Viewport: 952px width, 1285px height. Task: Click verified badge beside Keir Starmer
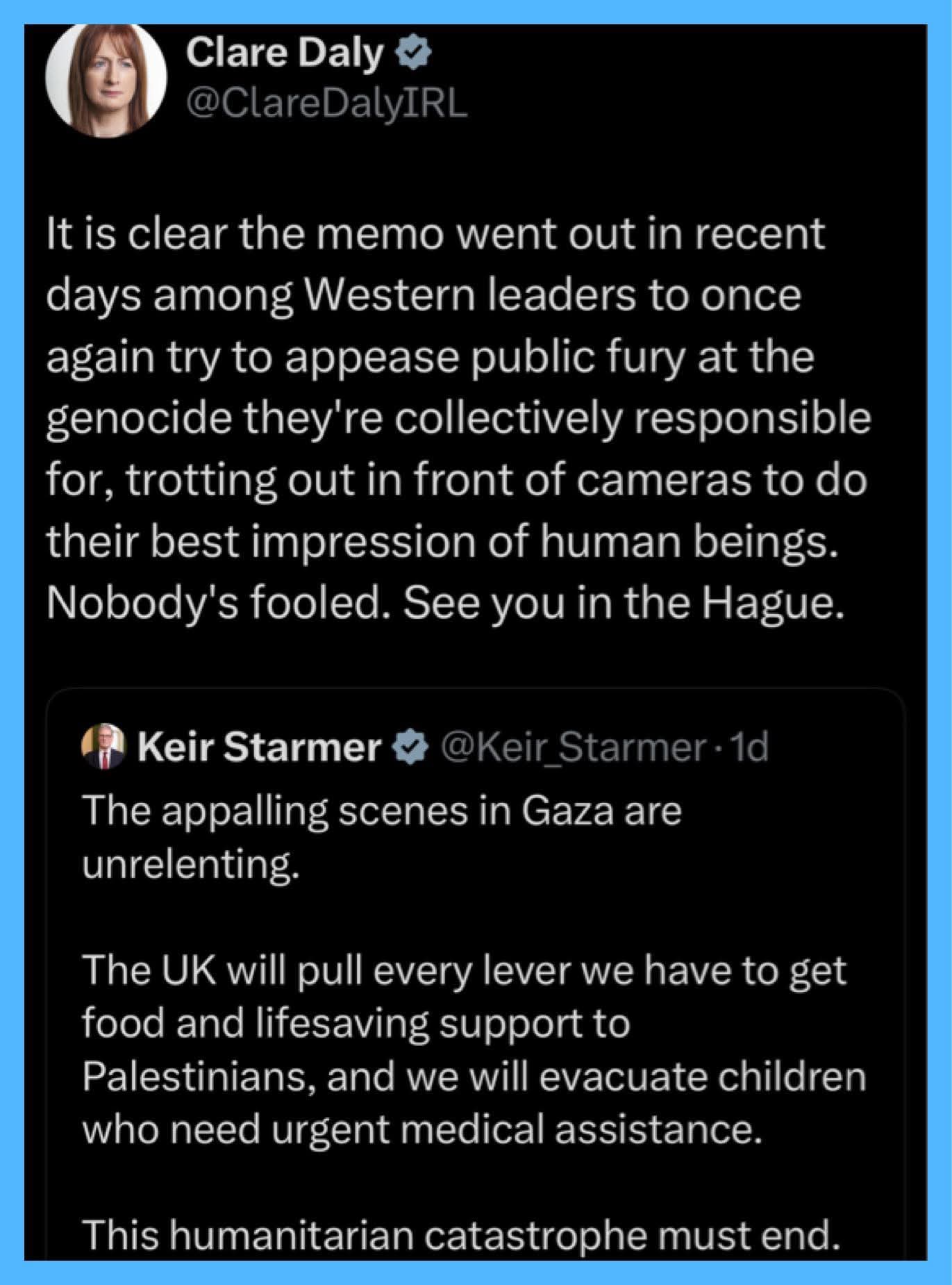(x=411, y=747)
